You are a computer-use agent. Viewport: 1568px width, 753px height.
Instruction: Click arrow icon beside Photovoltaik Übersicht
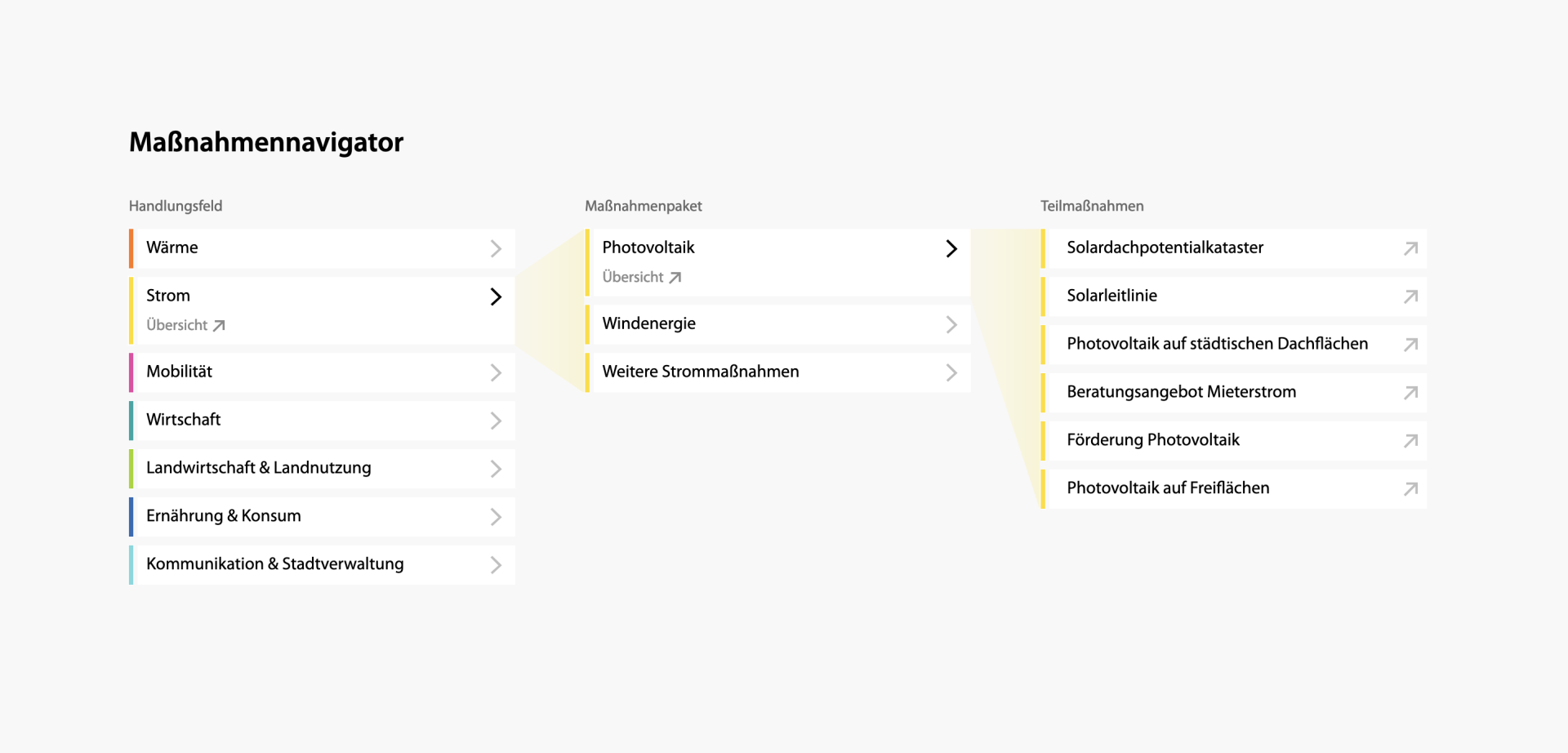pos(675,278)
